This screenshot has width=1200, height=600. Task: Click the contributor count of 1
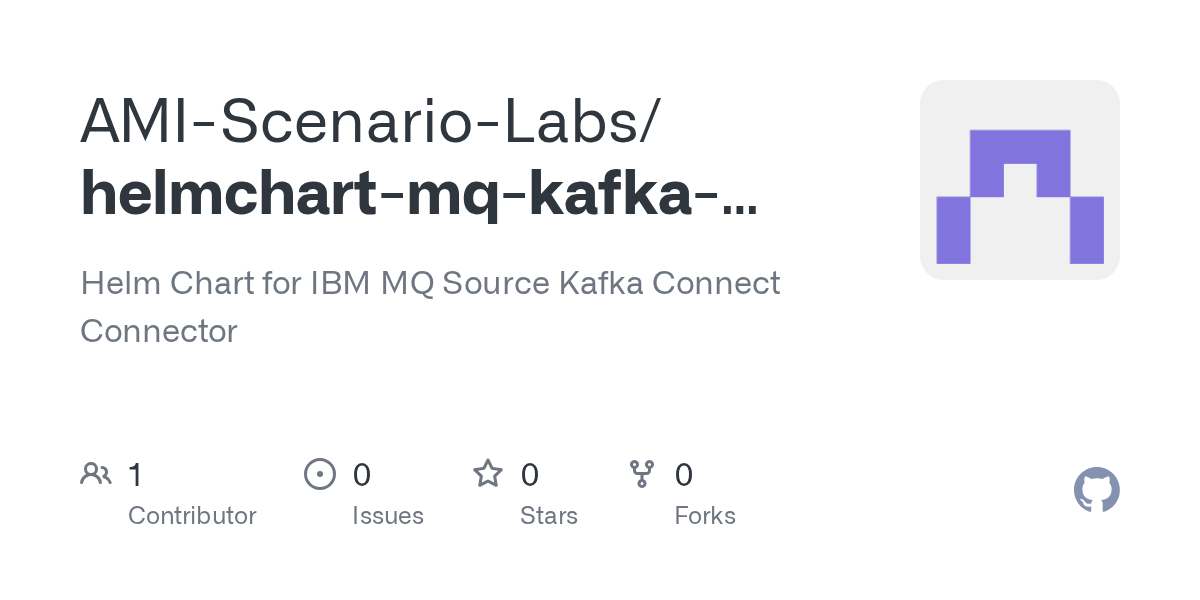(x=136, y=475)
